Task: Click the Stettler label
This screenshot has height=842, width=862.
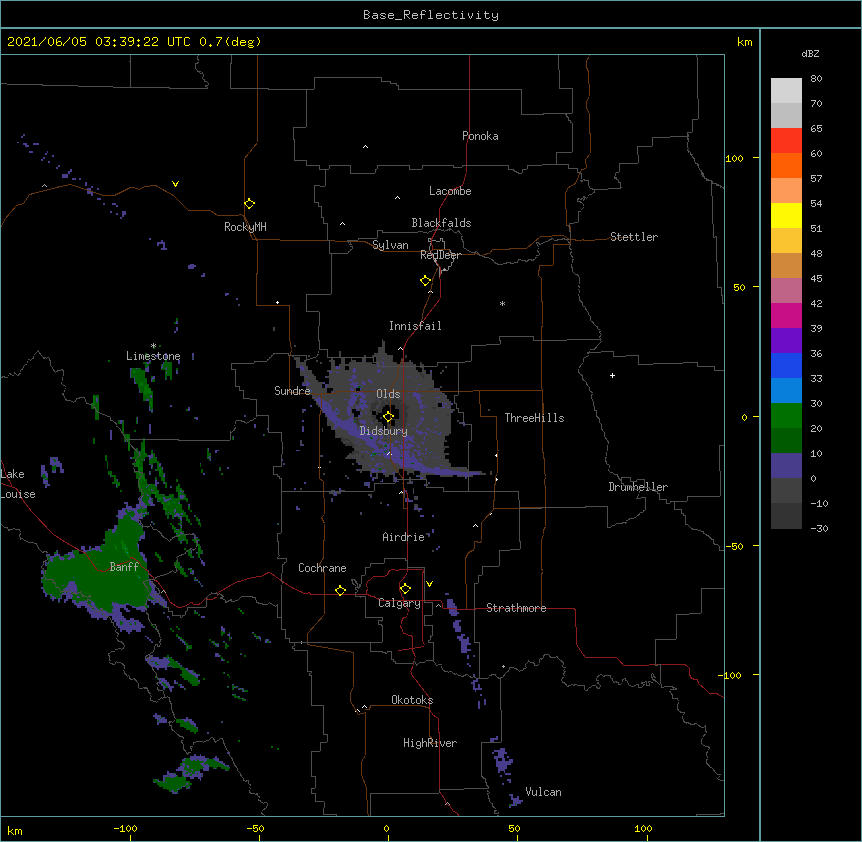Action: (x=634, y=237)
